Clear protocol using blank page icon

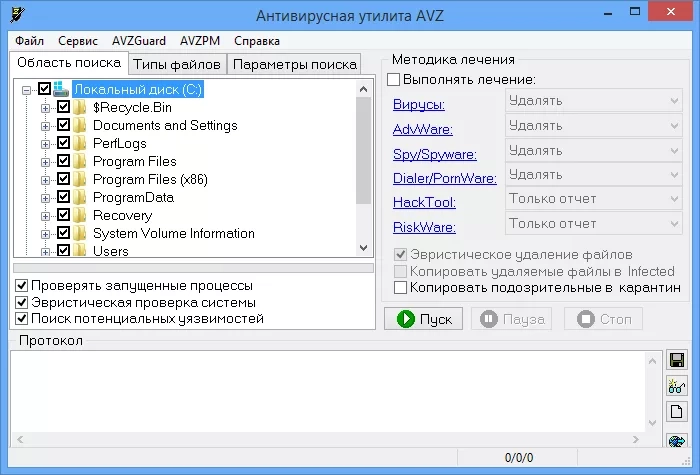pyautogui.click(x=677, y=411)
